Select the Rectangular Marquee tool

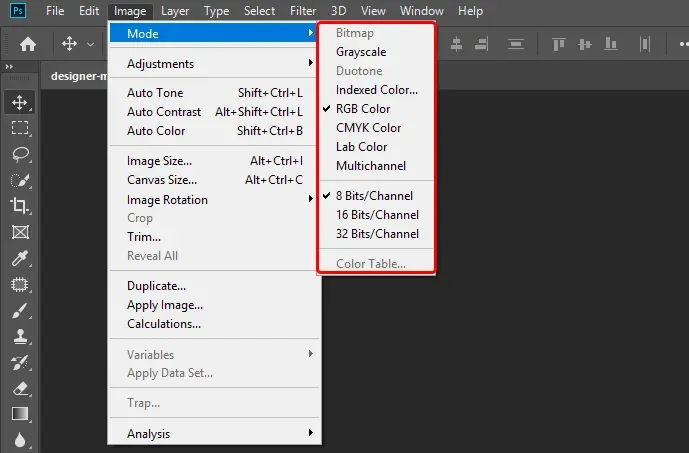coord(20,128)
